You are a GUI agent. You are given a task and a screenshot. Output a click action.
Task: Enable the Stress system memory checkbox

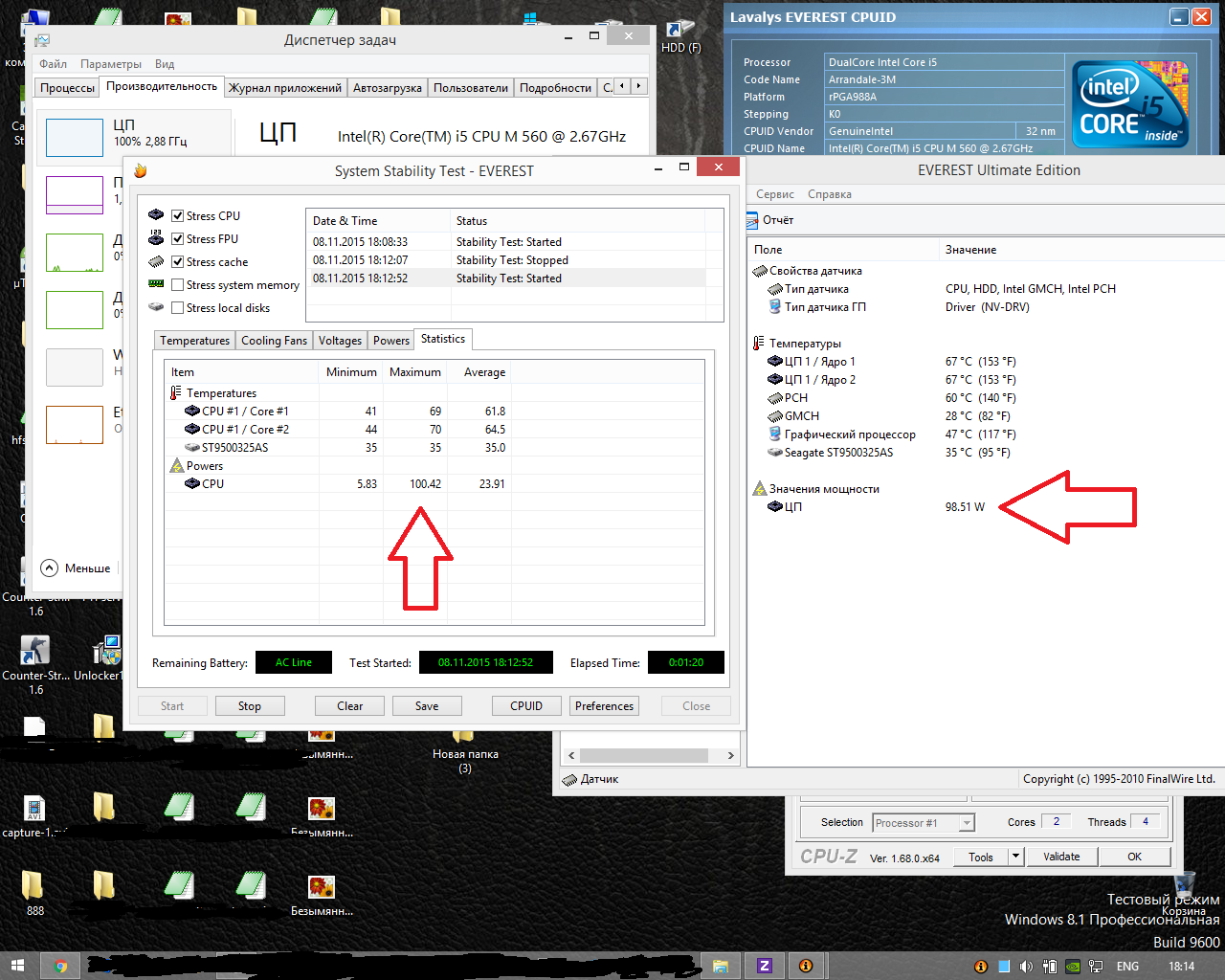pos(177,284)
